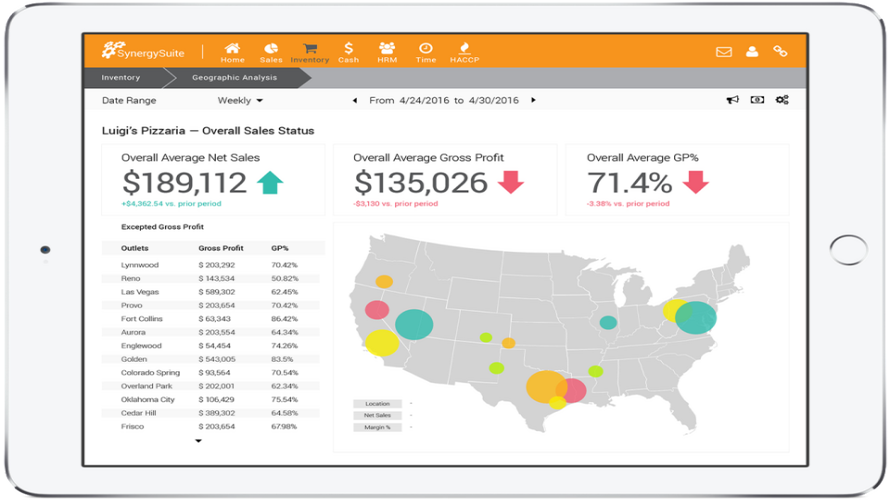Click the teal bubble in Illinois

608,323
